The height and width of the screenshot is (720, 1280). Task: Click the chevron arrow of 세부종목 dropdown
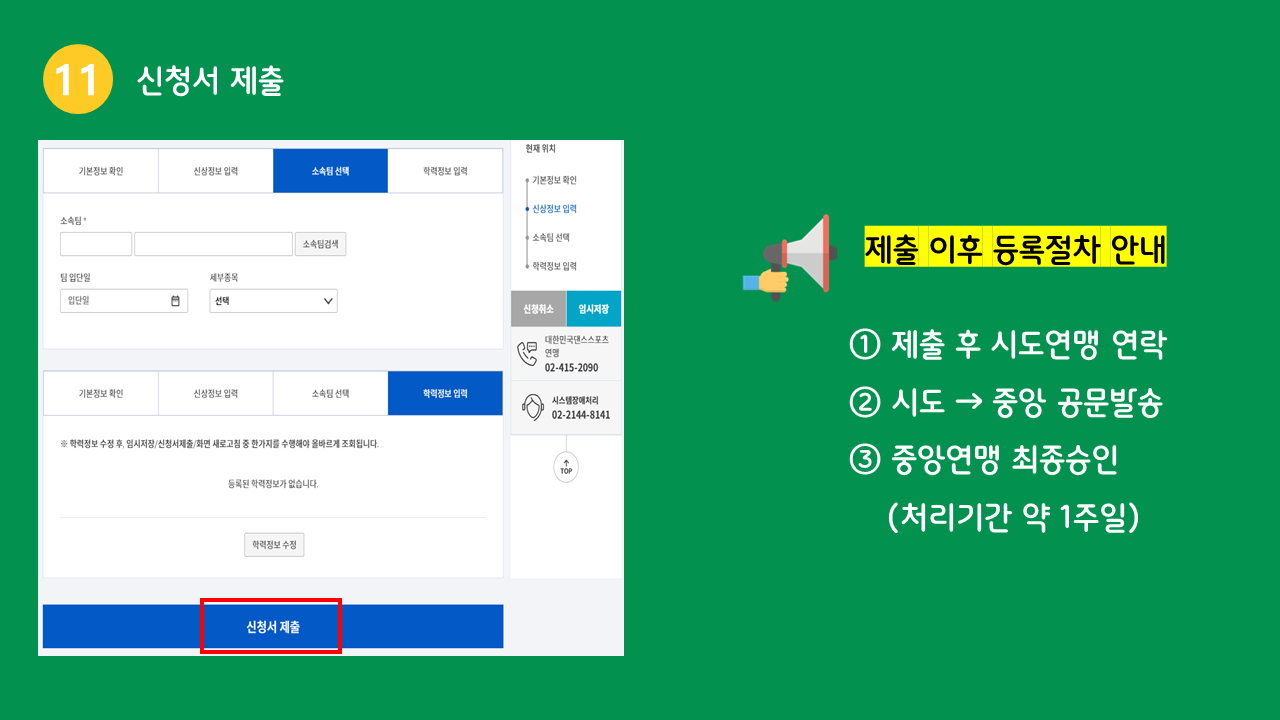328,300
